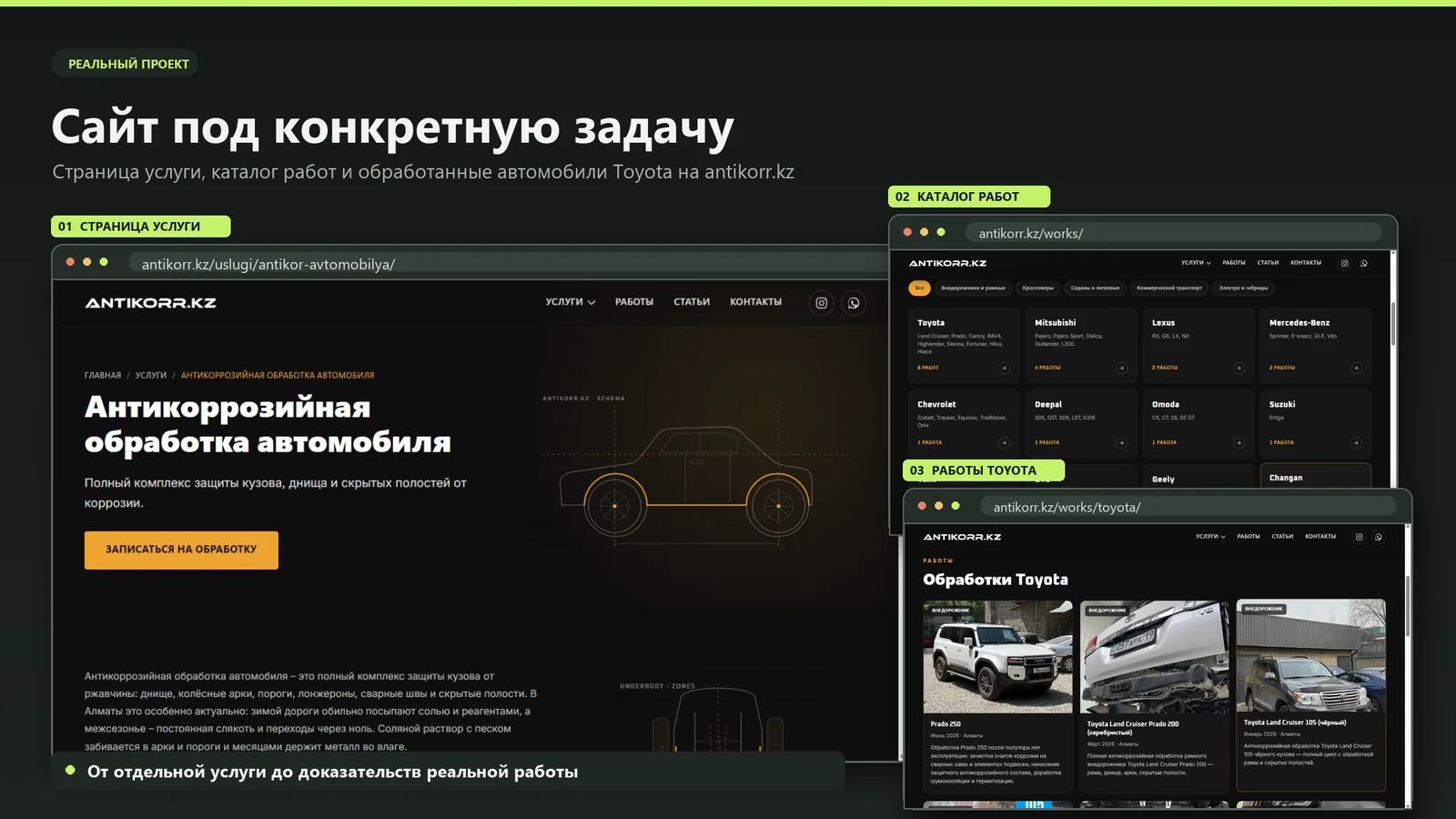Click the arrow icon on the Suzuki card
Image resolution: width=1456 pixels, height=819 pixels.
(1356, 442)
